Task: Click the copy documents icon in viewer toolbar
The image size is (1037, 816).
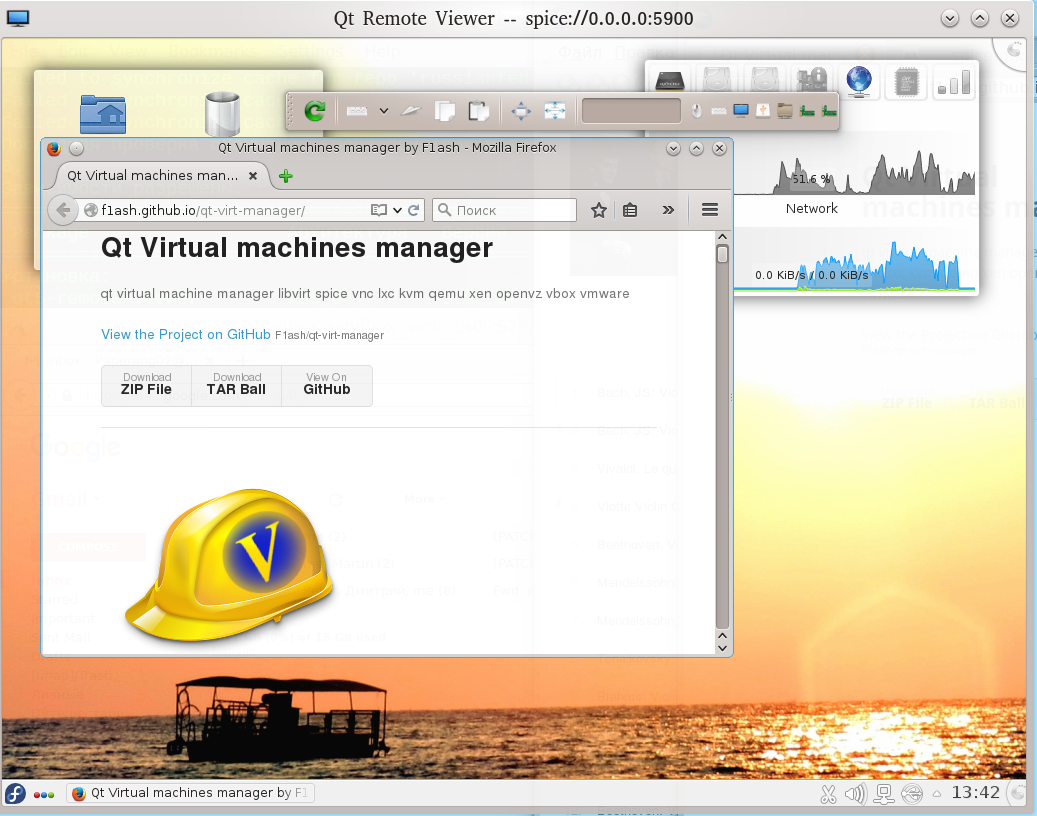Action: (x=444, y=111)
